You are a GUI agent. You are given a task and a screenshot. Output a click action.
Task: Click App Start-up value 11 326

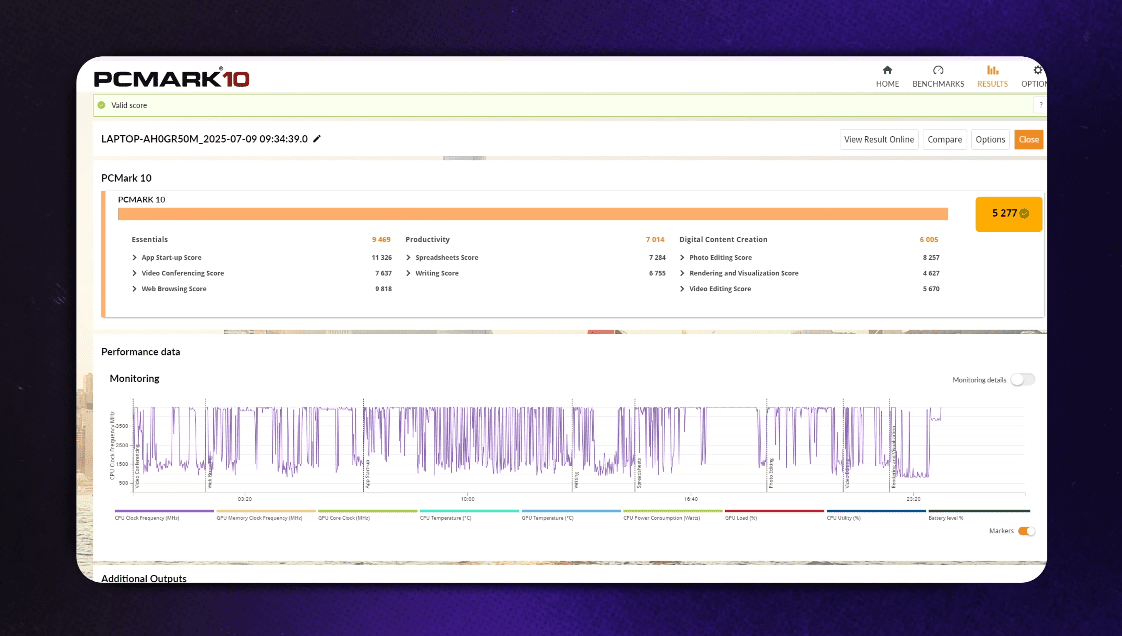click(x=381, y=258)
